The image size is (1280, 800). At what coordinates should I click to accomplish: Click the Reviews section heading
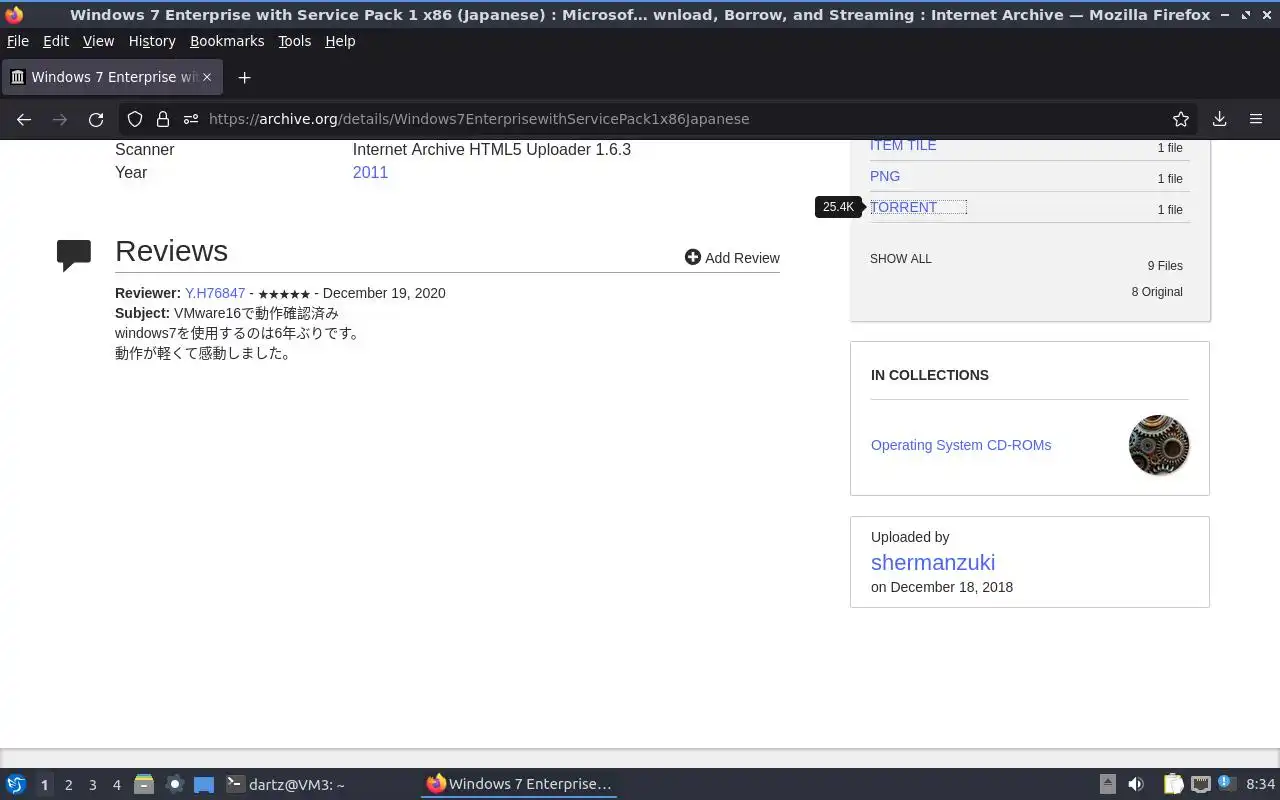[x=171, y=251]
